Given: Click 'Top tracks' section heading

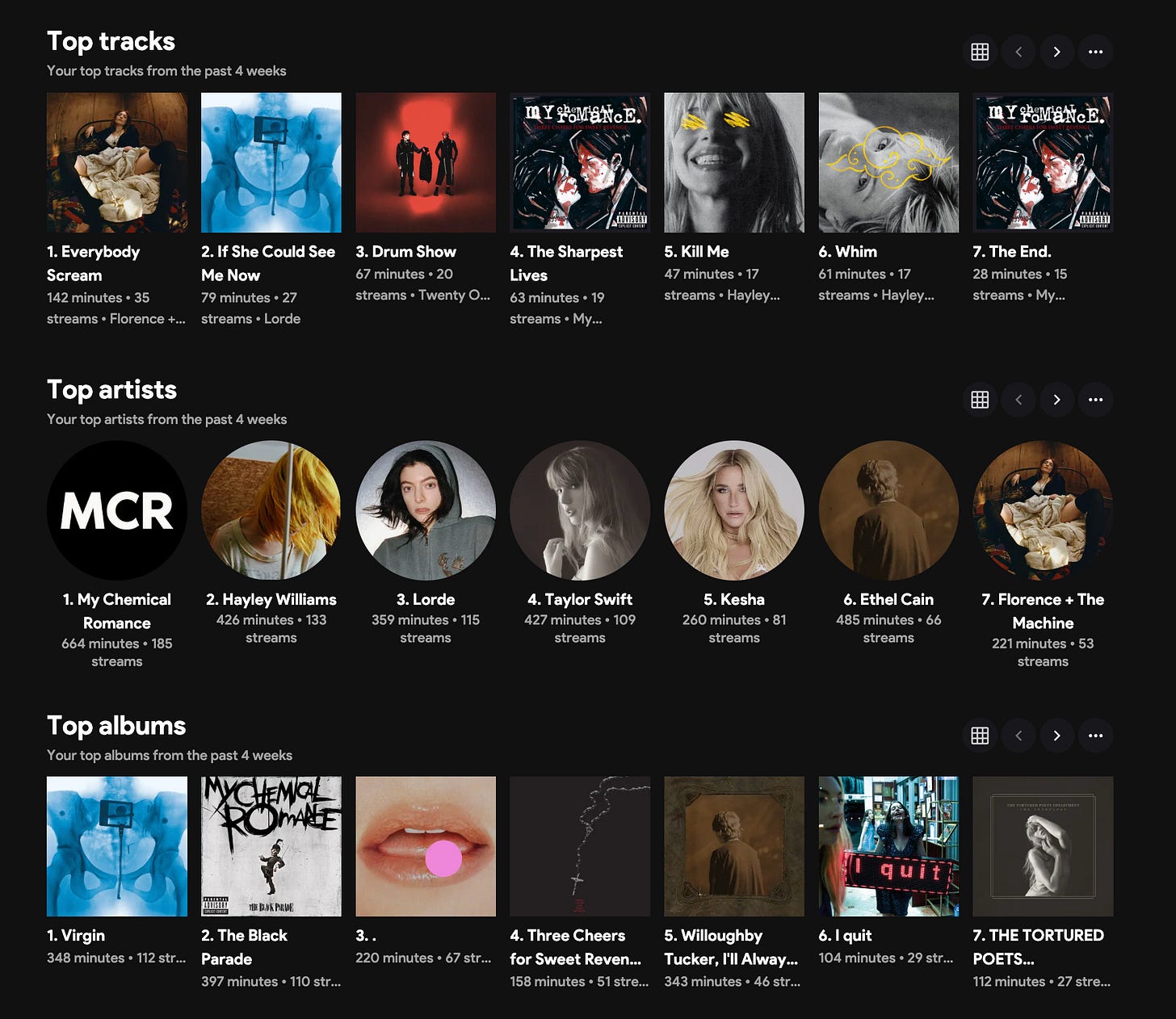Looking at the screenshot, I should click(x=111, y=41).
